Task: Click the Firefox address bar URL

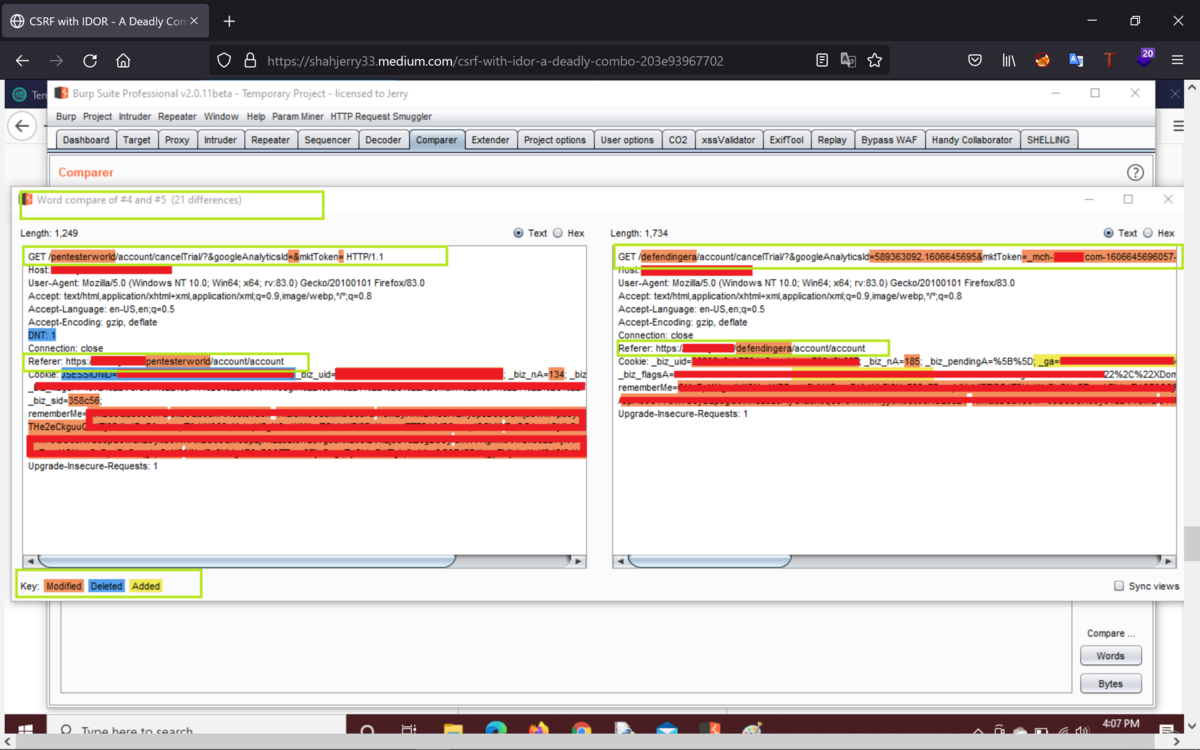Action: 495,61
